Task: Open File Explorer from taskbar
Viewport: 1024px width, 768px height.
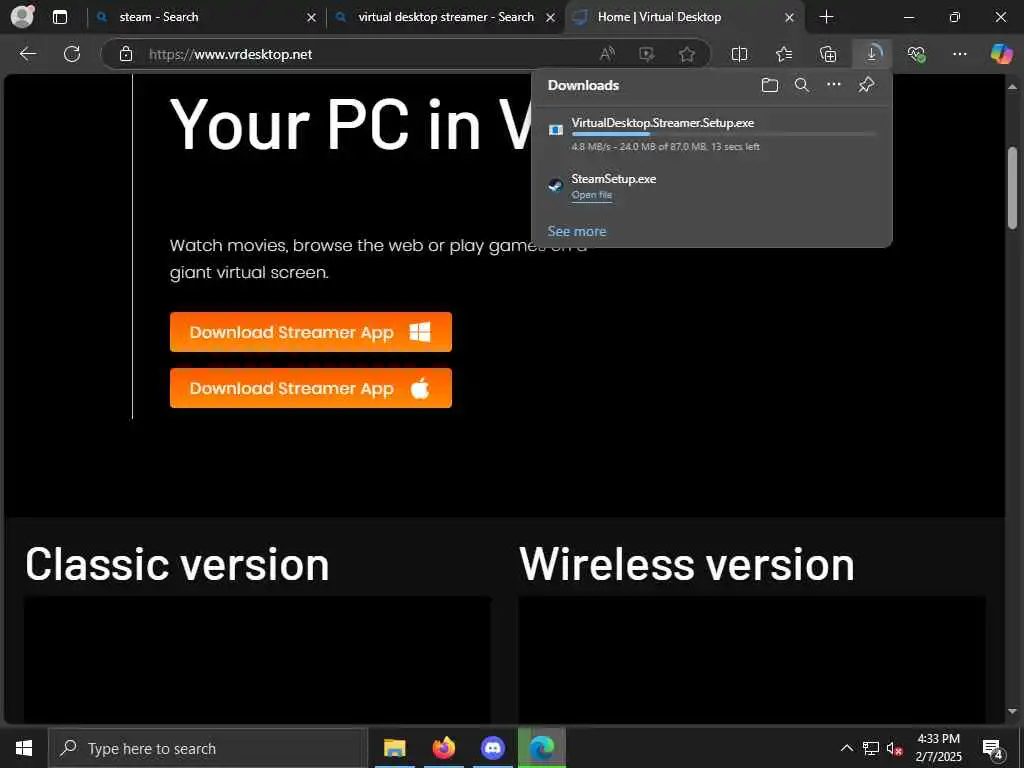Action: coord(394,748)
